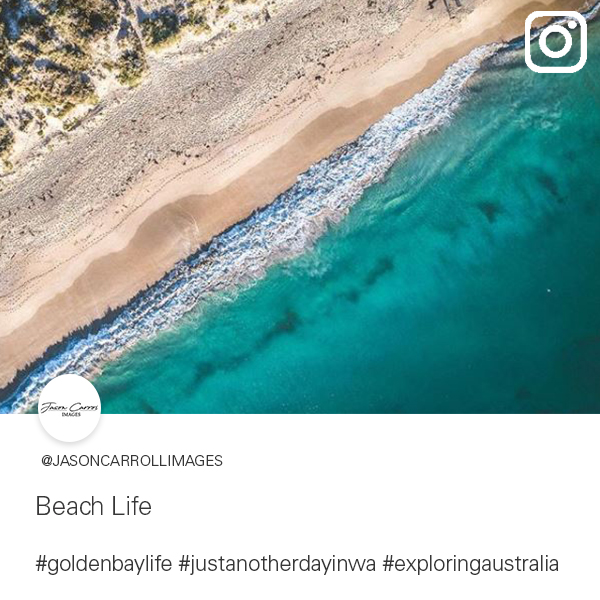The width and height of the screenshot is (600, 600).
Task: Click the hash symbol before goldenbaylife
Action: pyautogui.click(x=41, y=564)
